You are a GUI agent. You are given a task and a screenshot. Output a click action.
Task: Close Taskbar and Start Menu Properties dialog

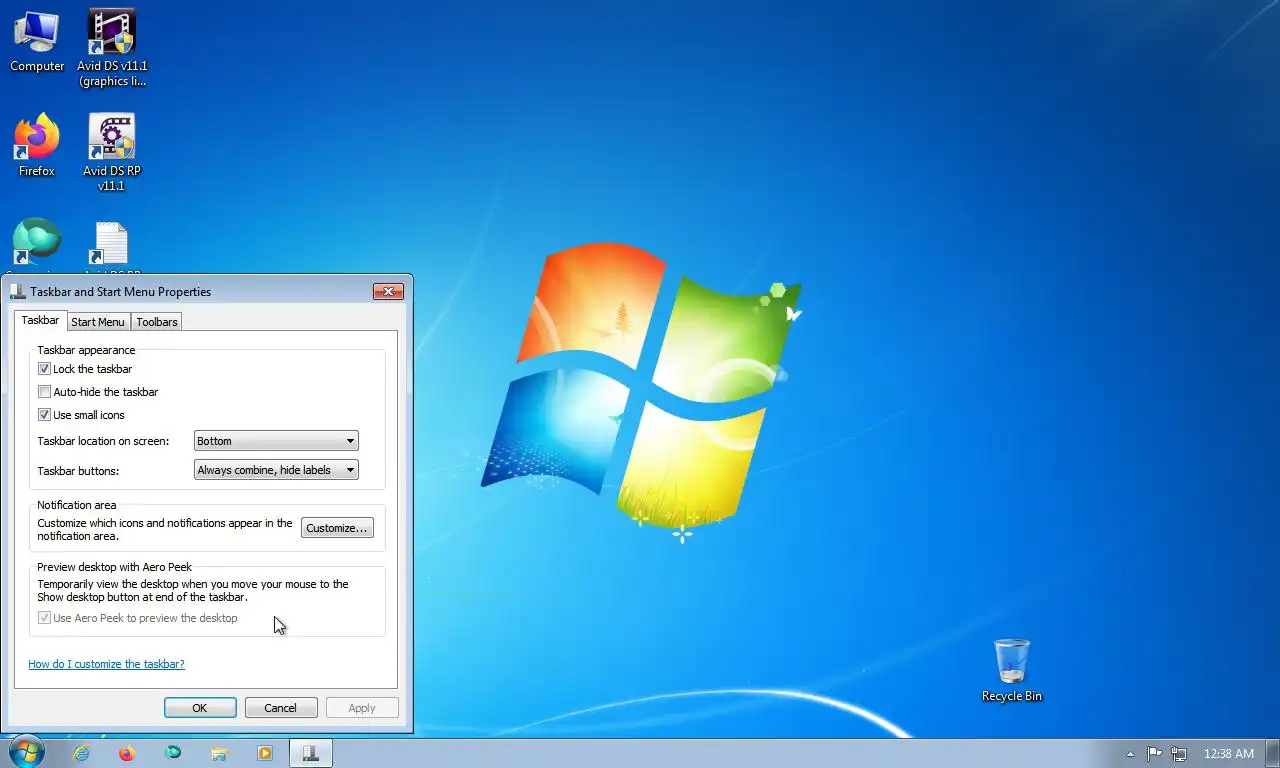tap(388, 292)
